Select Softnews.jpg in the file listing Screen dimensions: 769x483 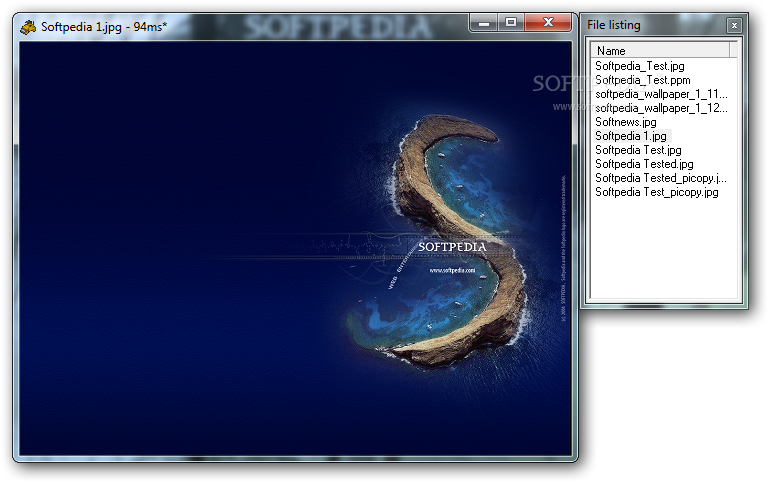tap(625, 122)
